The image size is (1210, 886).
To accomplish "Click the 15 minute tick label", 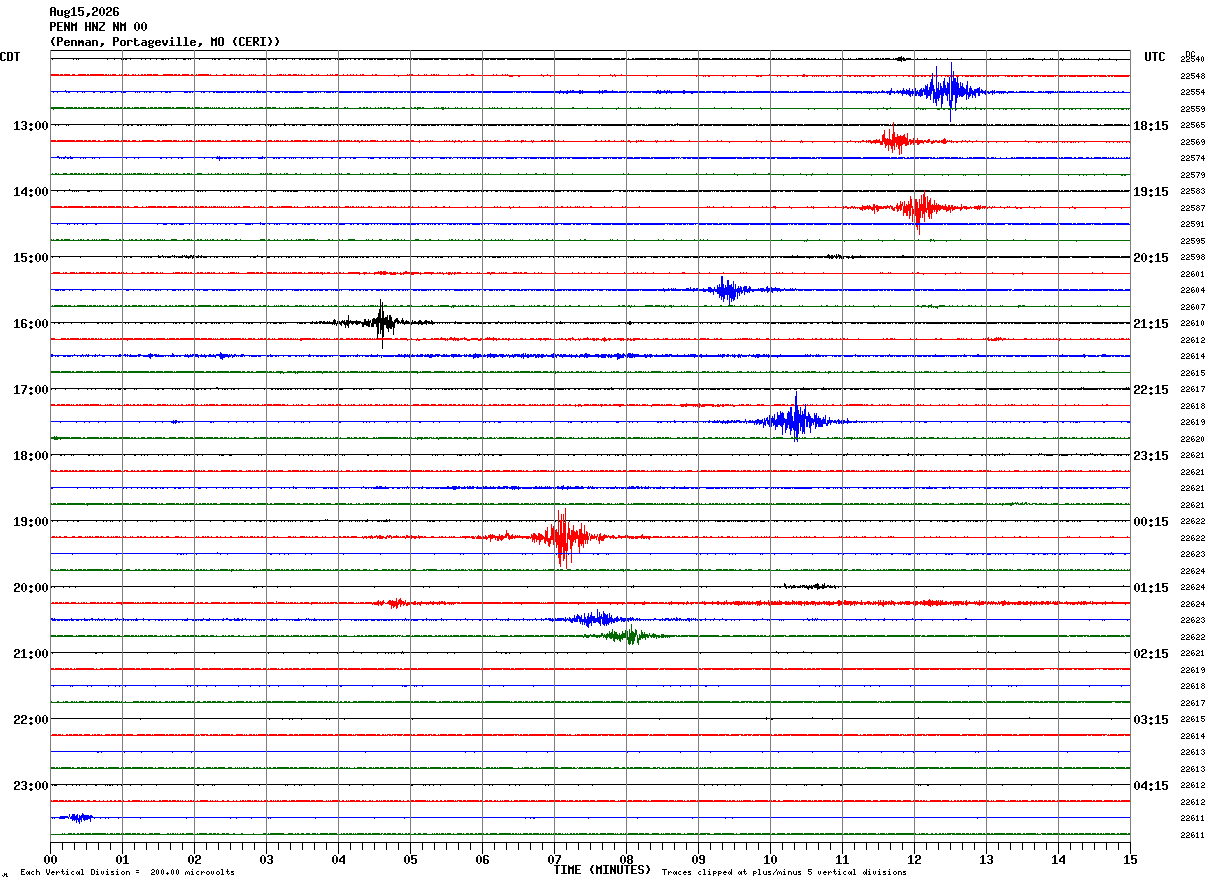I will pyautogui.click(x=1130, y=859).
